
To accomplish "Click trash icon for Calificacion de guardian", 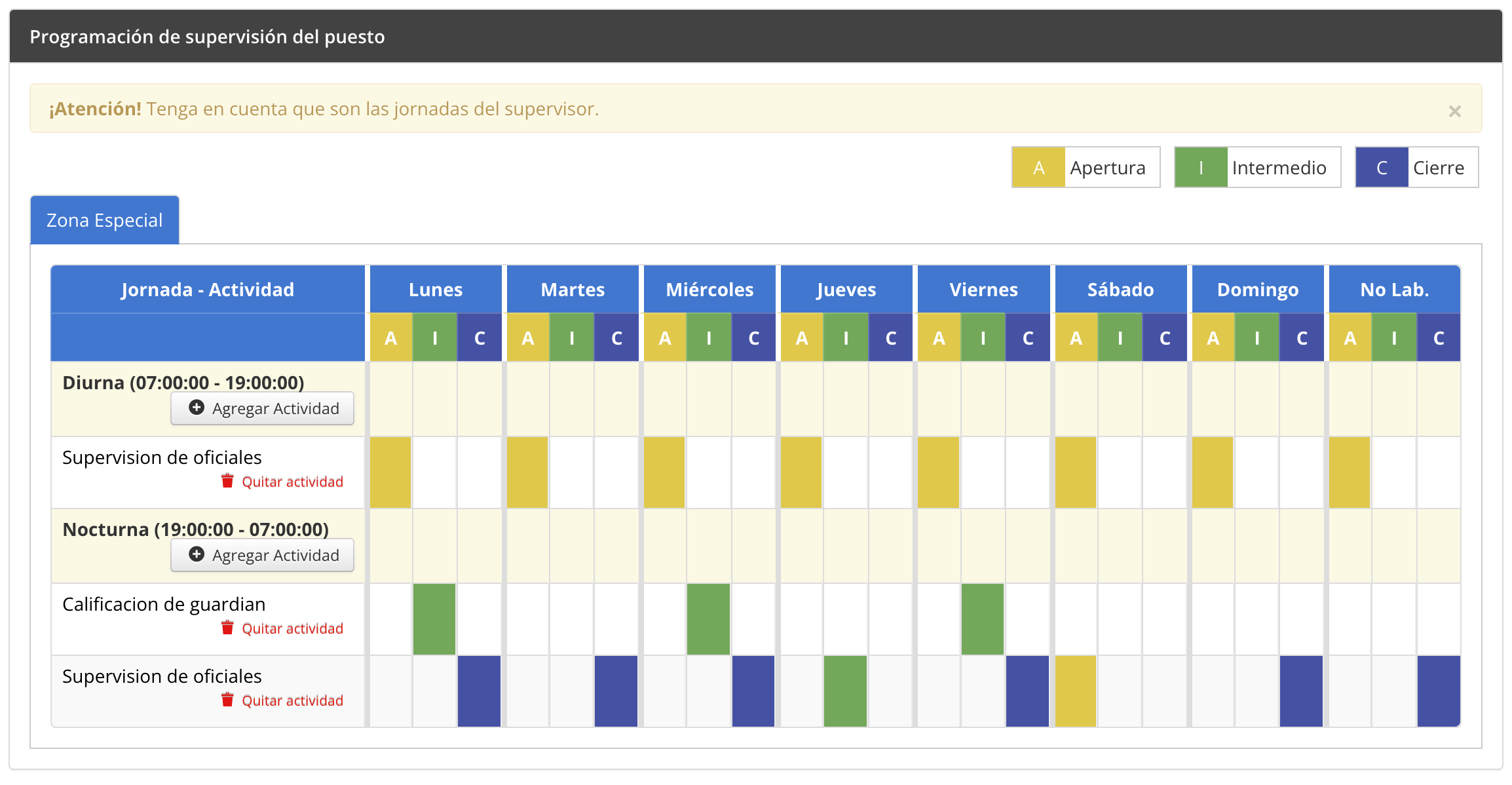I will [227, 628].
